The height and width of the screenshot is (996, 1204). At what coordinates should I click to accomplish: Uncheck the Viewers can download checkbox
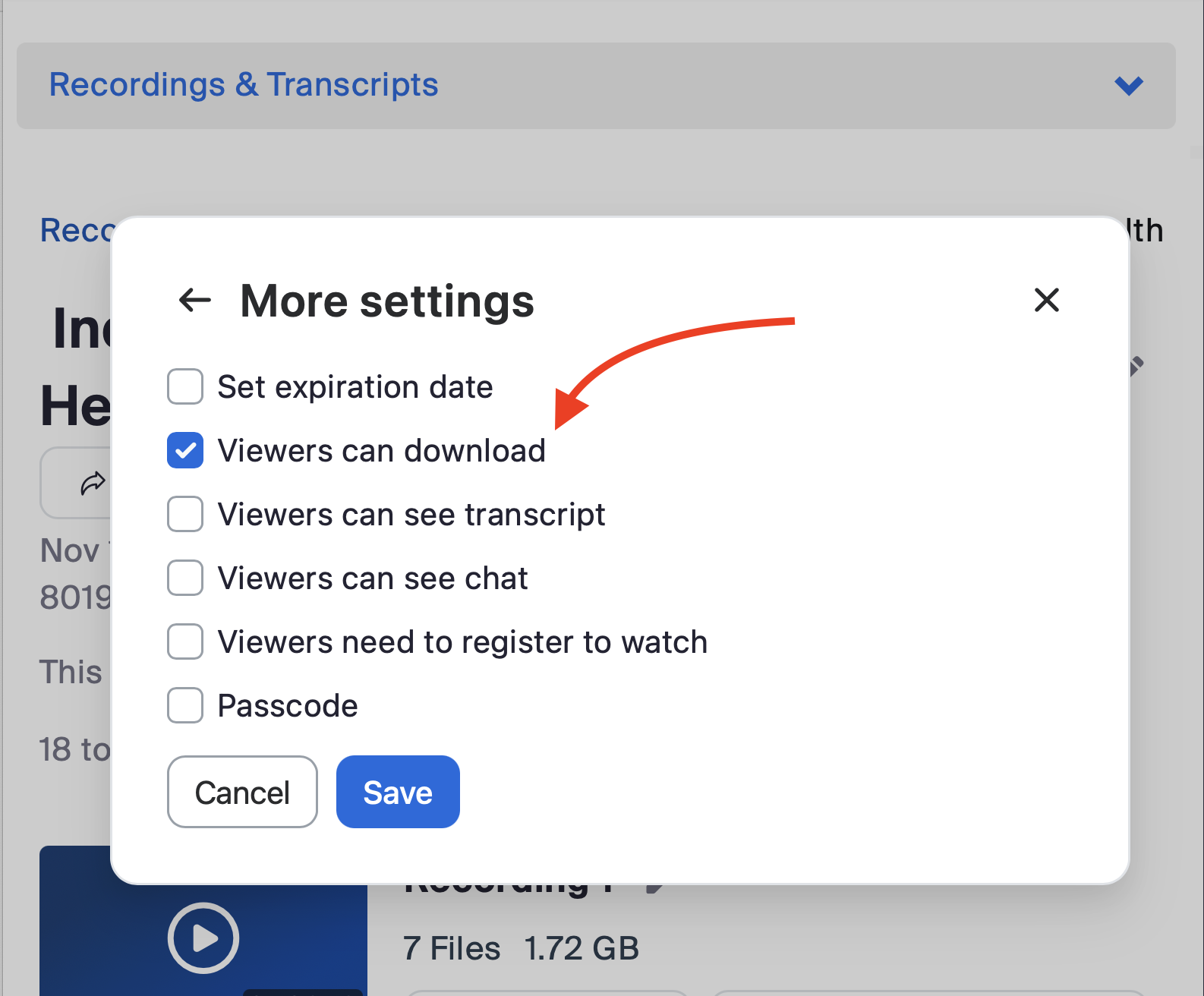(x=185, y=450)
